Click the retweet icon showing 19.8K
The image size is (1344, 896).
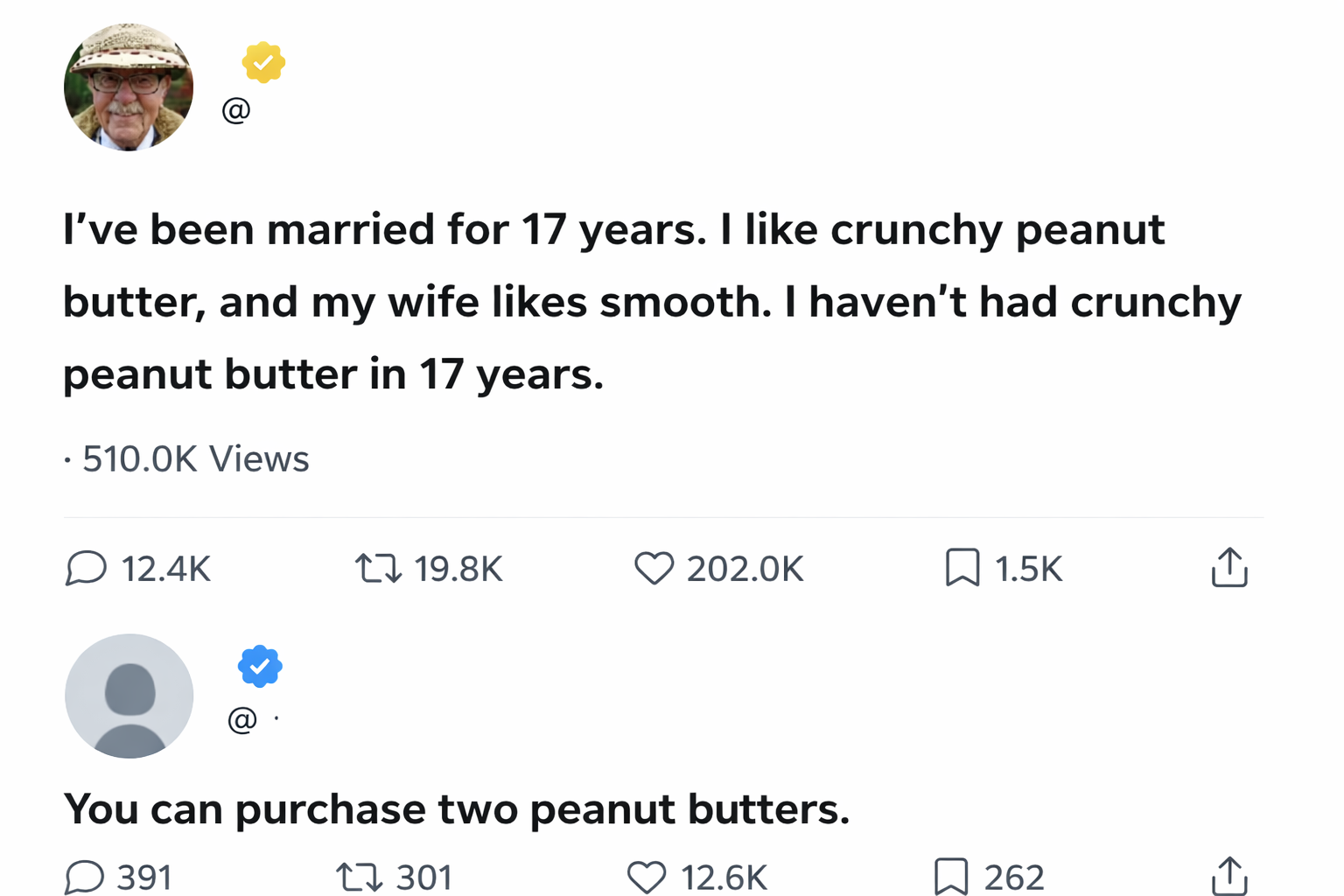(x=380, y=568)
